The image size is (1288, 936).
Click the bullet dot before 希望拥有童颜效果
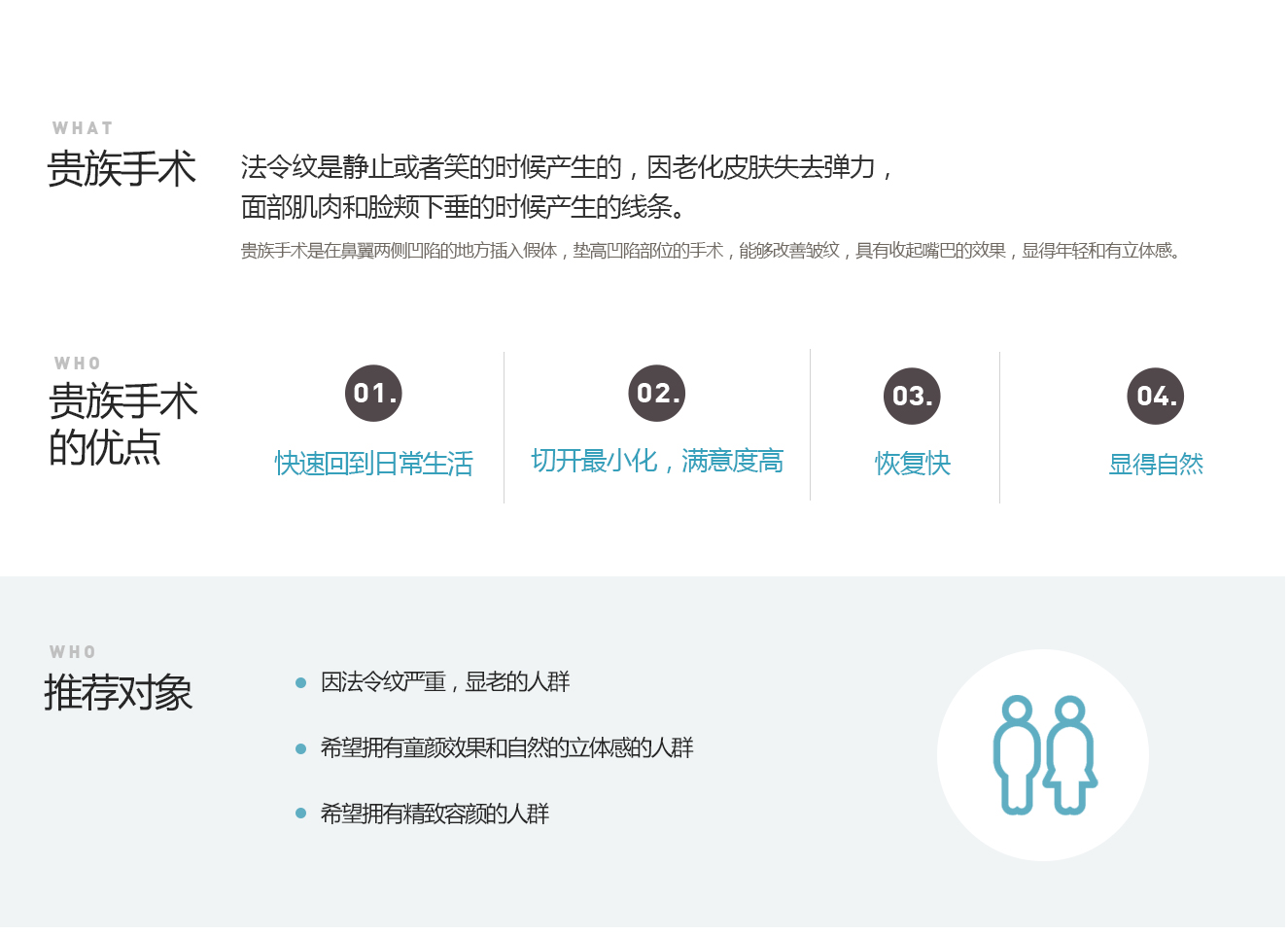pos(301,748)
